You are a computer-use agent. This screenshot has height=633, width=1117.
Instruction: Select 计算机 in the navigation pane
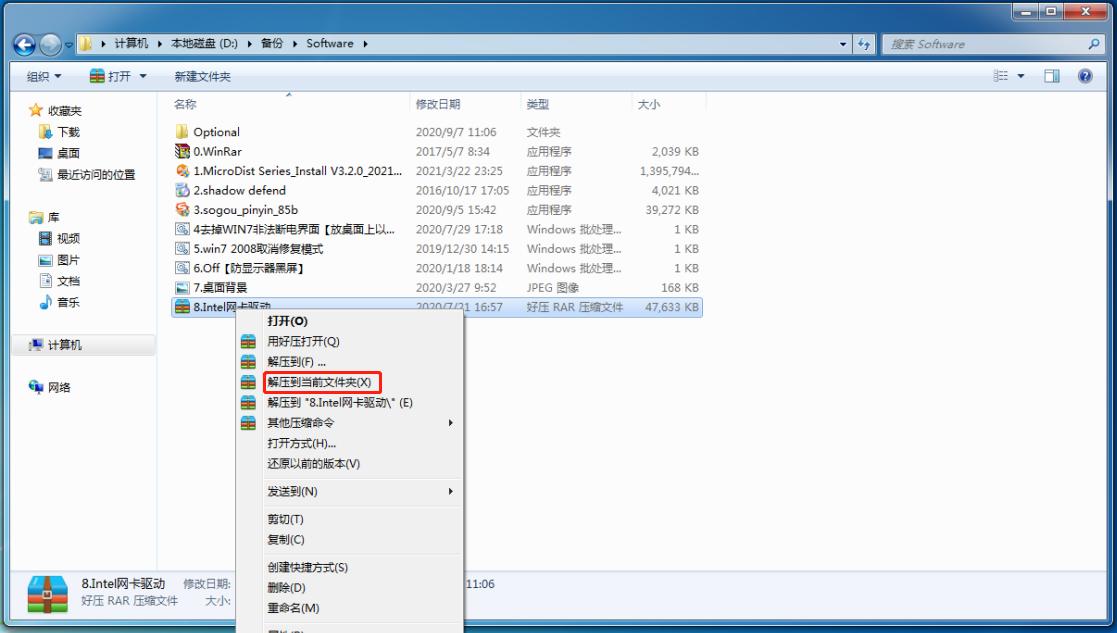tap(65, 345)
